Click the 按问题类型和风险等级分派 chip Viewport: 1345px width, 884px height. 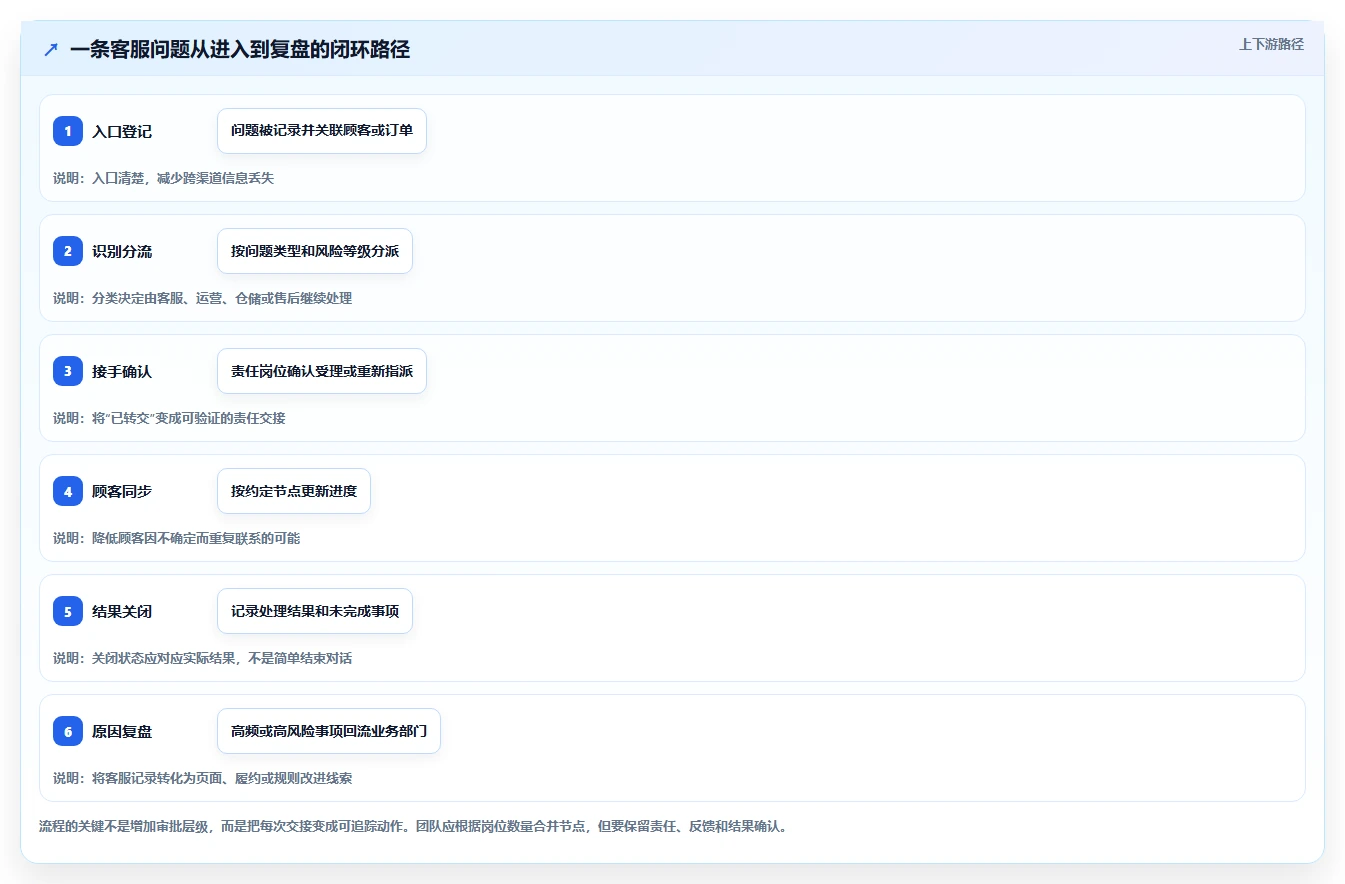[x=315, y=251]
